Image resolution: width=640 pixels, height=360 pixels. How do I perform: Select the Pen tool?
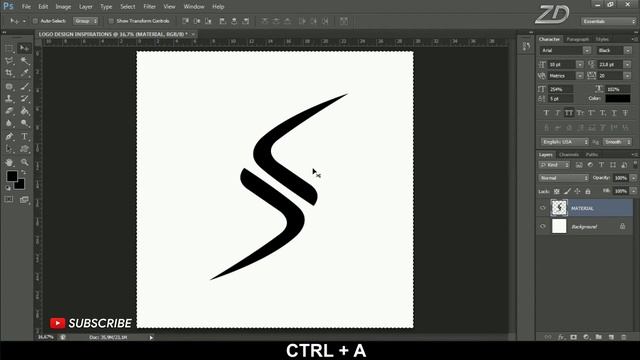tap(9, 137)
